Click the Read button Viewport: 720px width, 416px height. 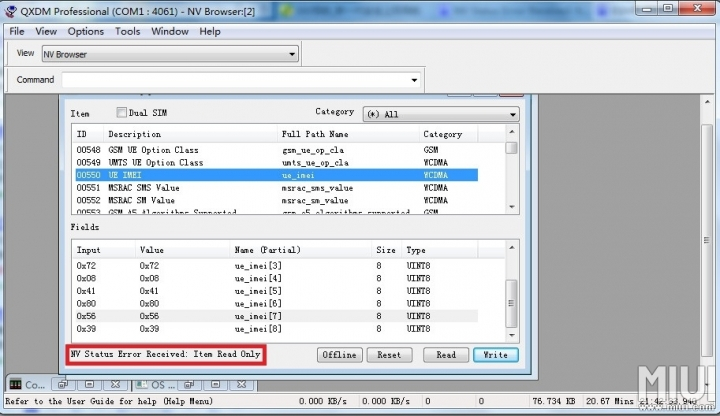446,355
